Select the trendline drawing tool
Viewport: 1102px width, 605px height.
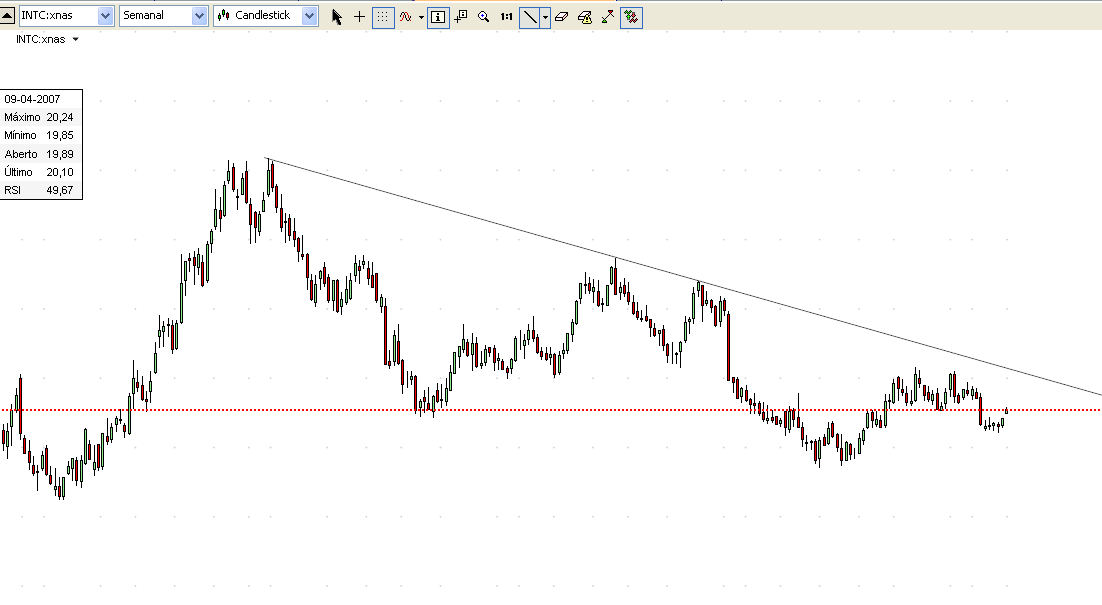[530, 17]
